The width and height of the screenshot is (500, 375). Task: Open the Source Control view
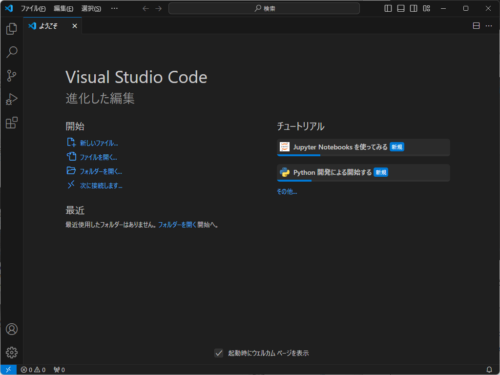click(12, 76)
